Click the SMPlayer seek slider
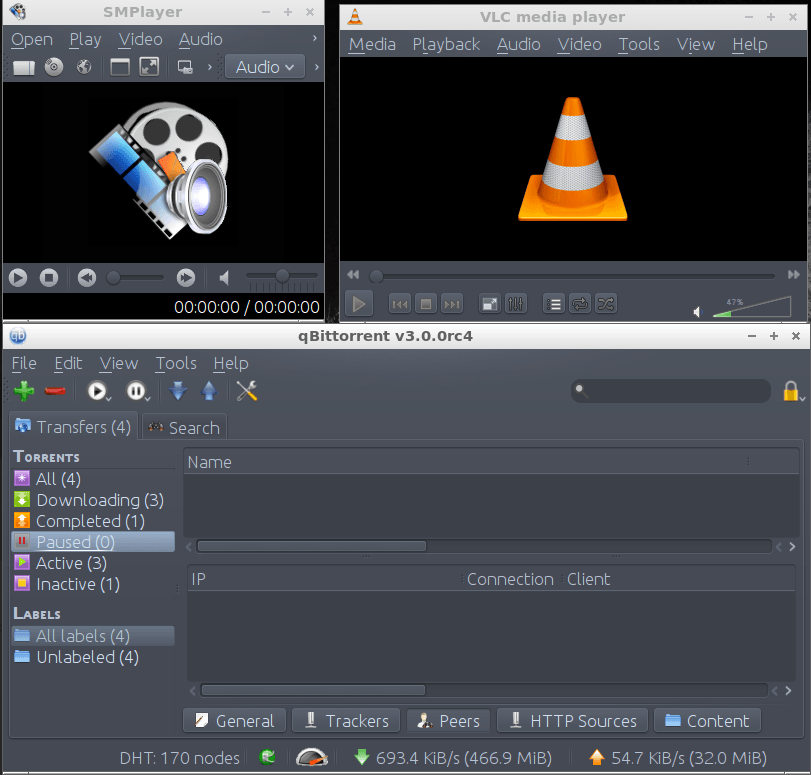Screen dimensions: 811x775 coord(136,278)
